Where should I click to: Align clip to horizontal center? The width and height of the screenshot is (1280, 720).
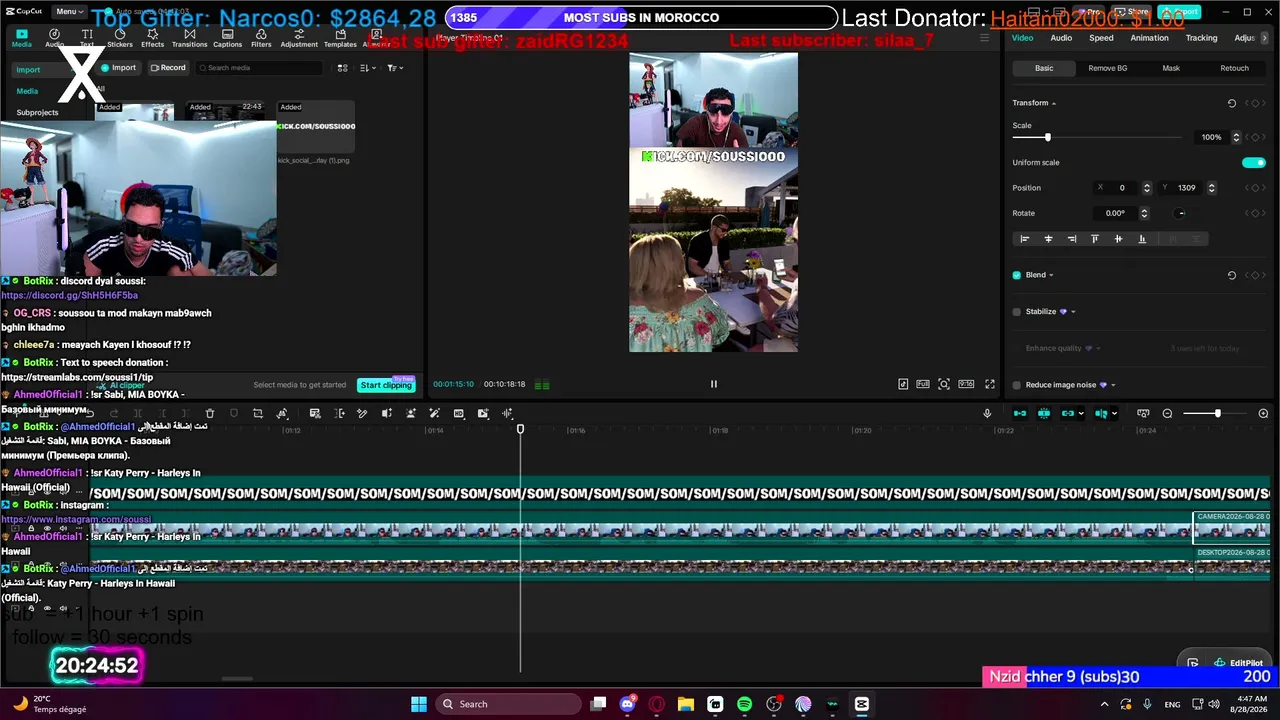(1048, 239)
